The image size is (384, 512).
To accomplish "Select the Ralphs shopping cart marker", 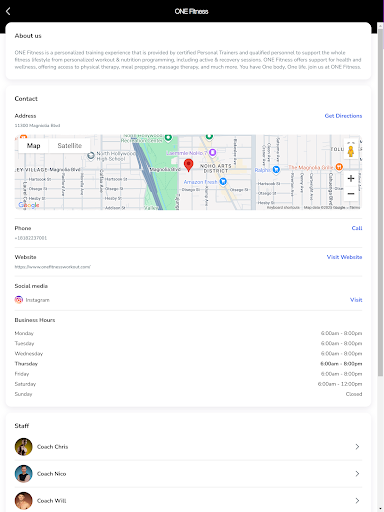I will pyautogui.click(x=276, y=170).
